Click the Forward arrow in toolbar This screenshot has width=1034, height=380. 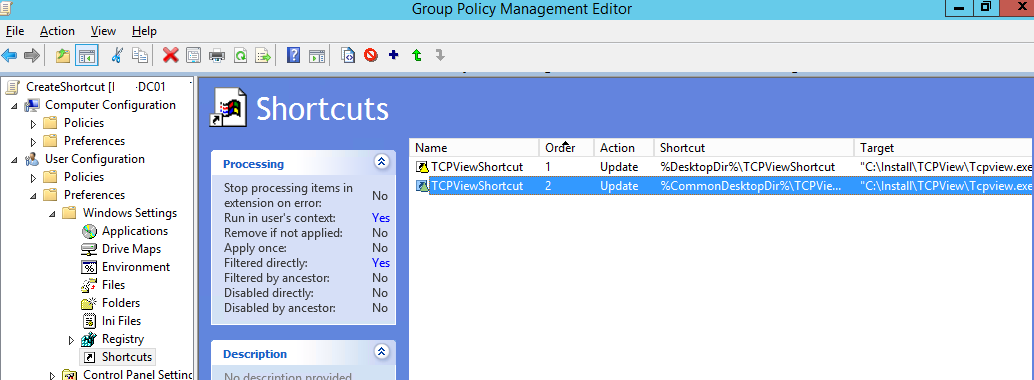point(31,55)
